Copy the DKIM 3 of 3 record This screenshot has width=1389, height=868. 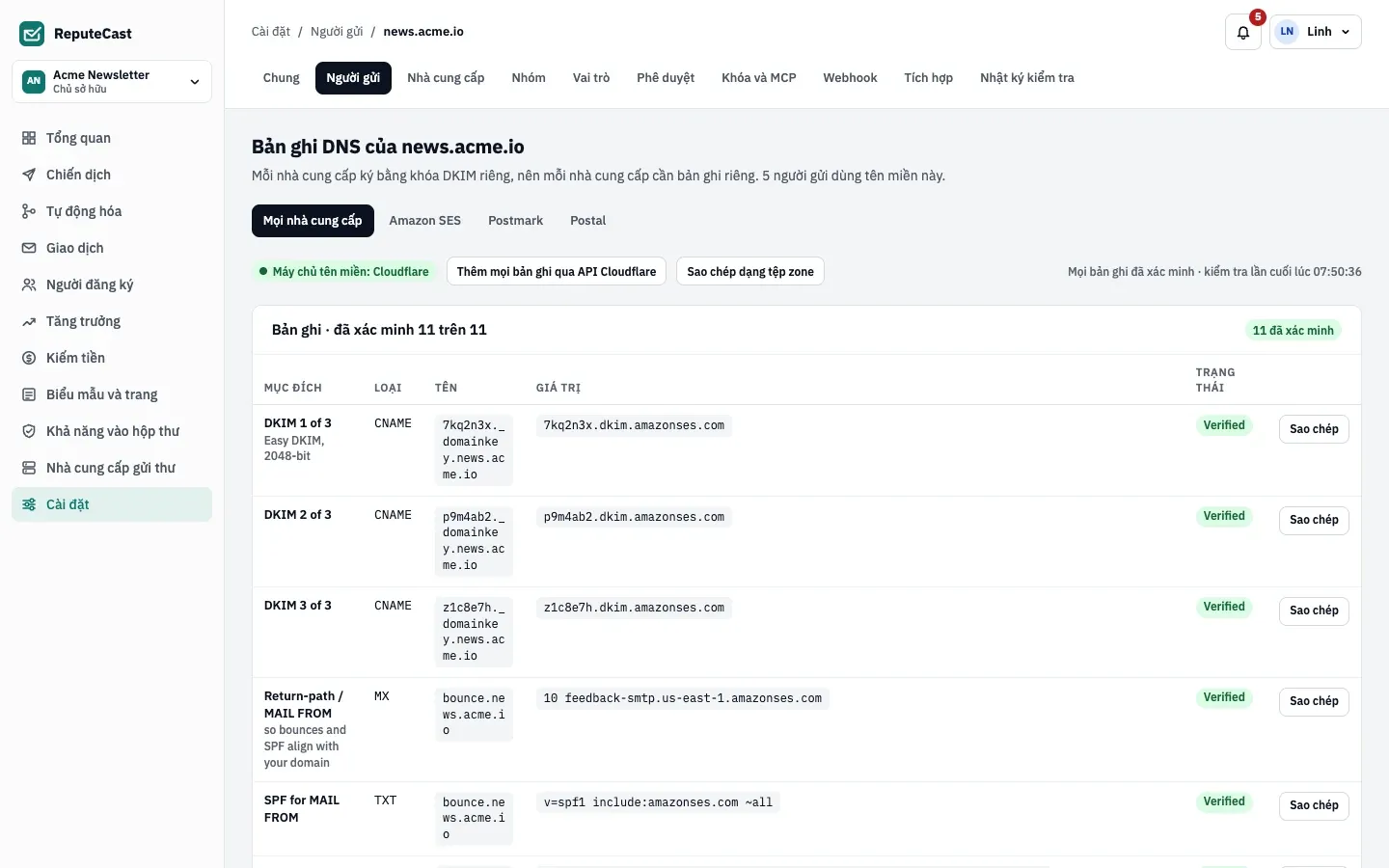(x=1314, y=610)
